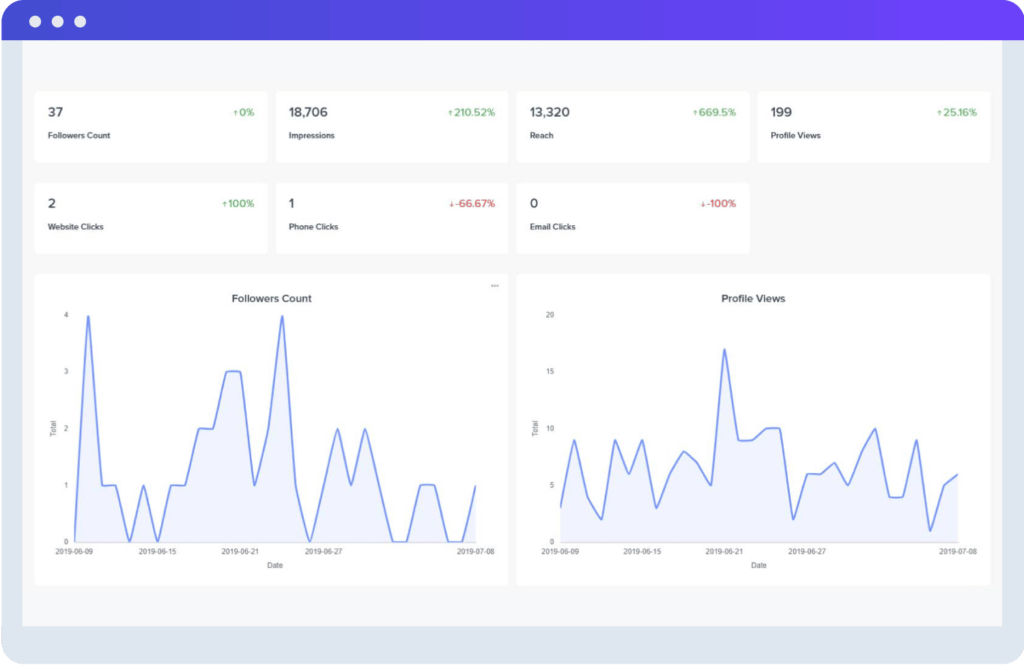
Task: Click the Website Clicks card
Action: 150,217
